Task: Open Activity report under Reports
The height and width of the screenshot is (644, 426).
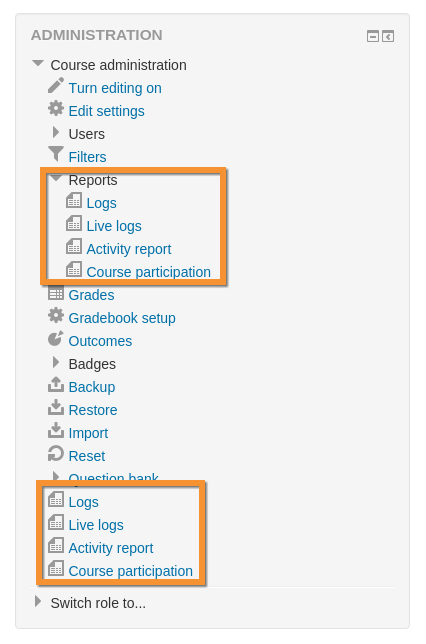Action: point(129,249)
